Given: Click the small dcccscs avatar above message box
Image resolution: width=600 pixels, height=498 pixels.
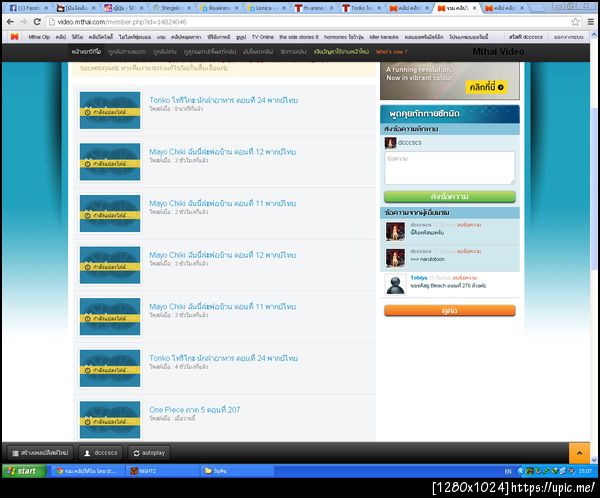Looking at the screenshot, I should [390, 143].
